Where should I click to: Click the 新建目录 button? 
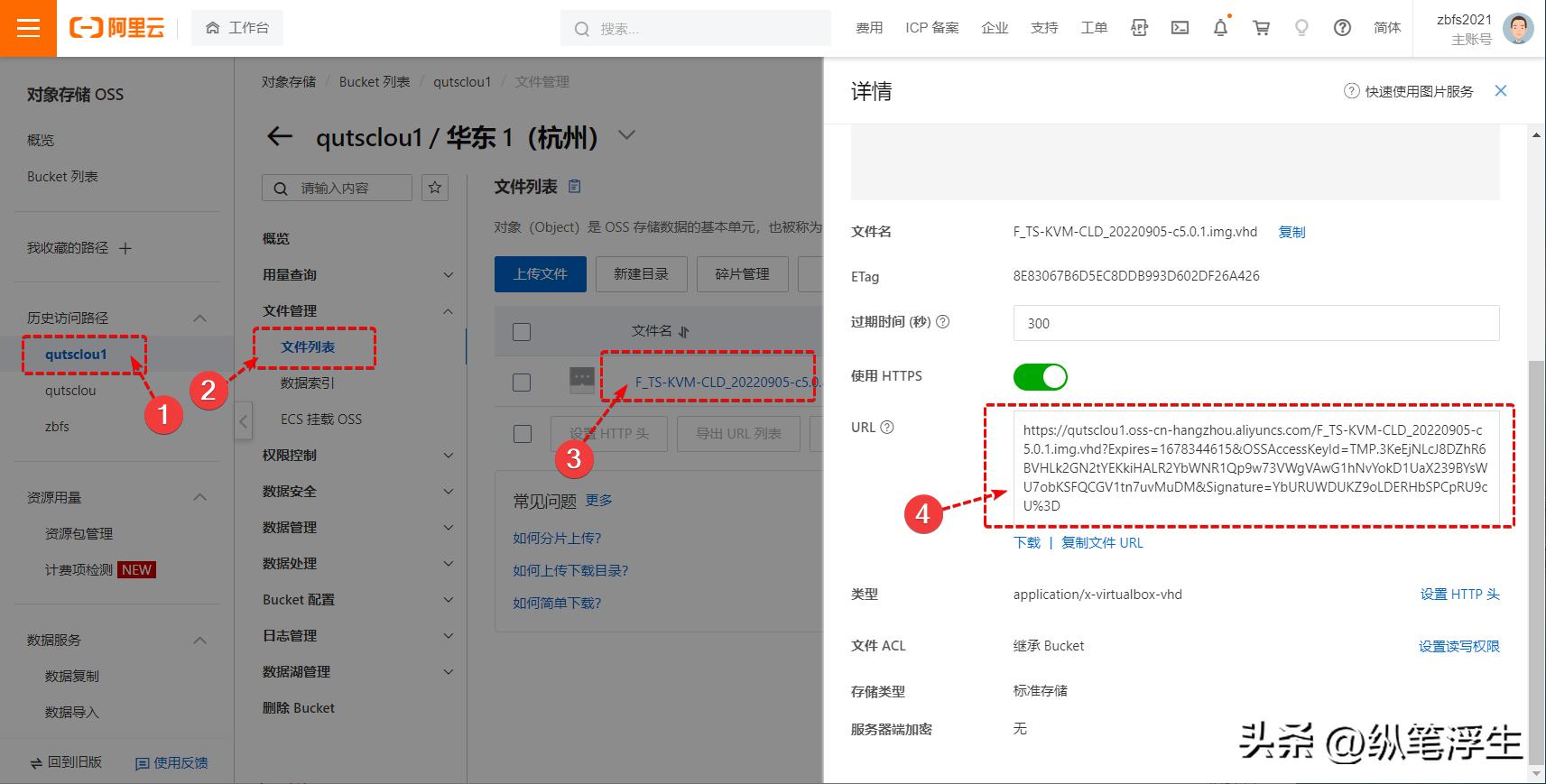tap(642, 274)
